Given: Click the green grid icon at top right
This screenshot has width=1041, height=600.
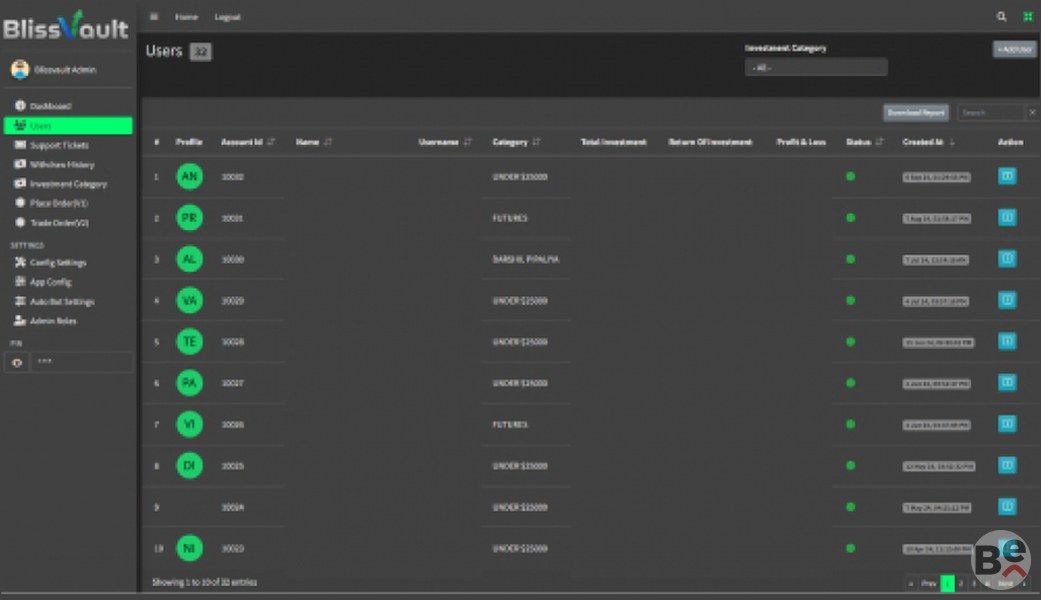Looking at the screenshot, I should (x=1027, y=17).
